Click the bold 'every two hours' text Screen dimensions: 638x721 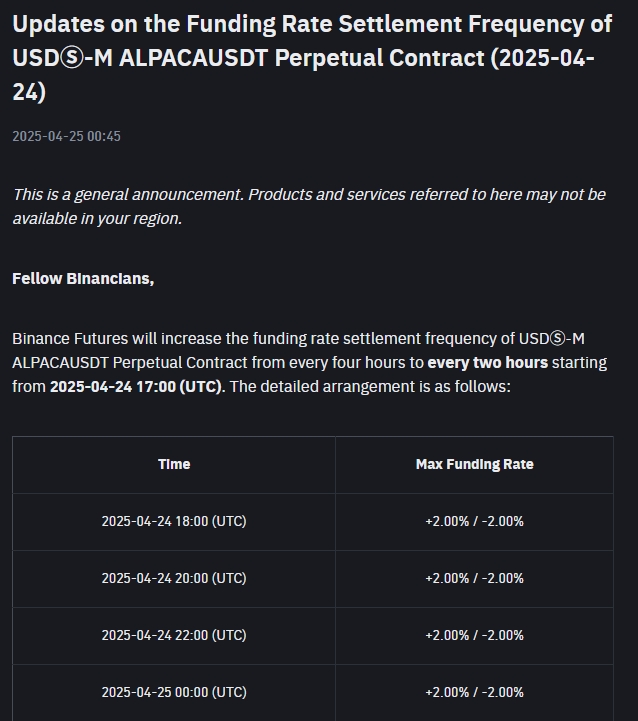(488, 363)
